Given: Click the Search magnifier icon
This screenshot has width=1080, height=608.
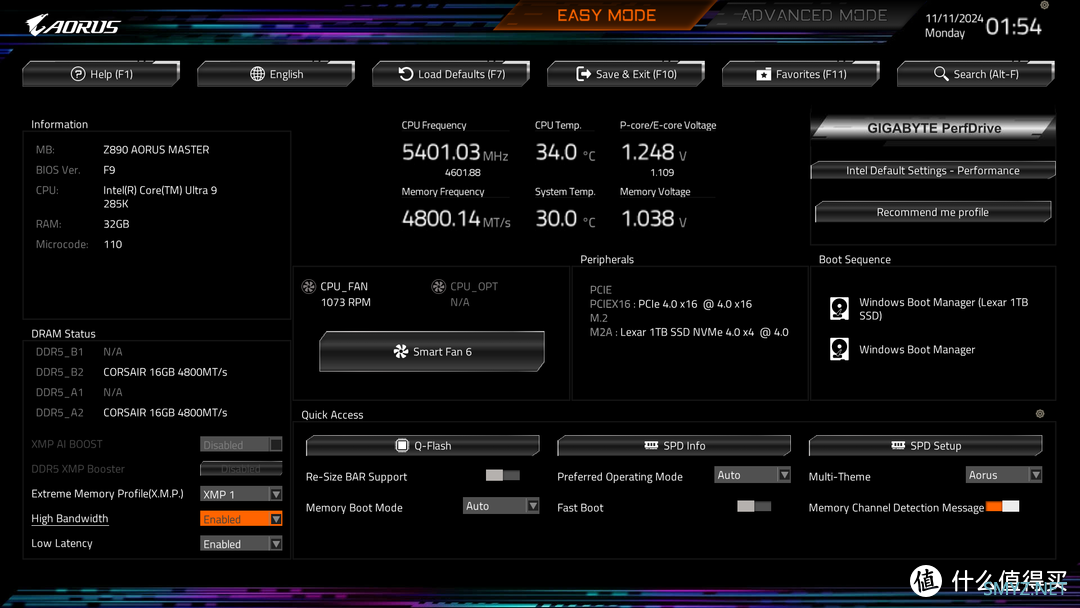Looking at the screenshot, I should click(x=941, y=74).
